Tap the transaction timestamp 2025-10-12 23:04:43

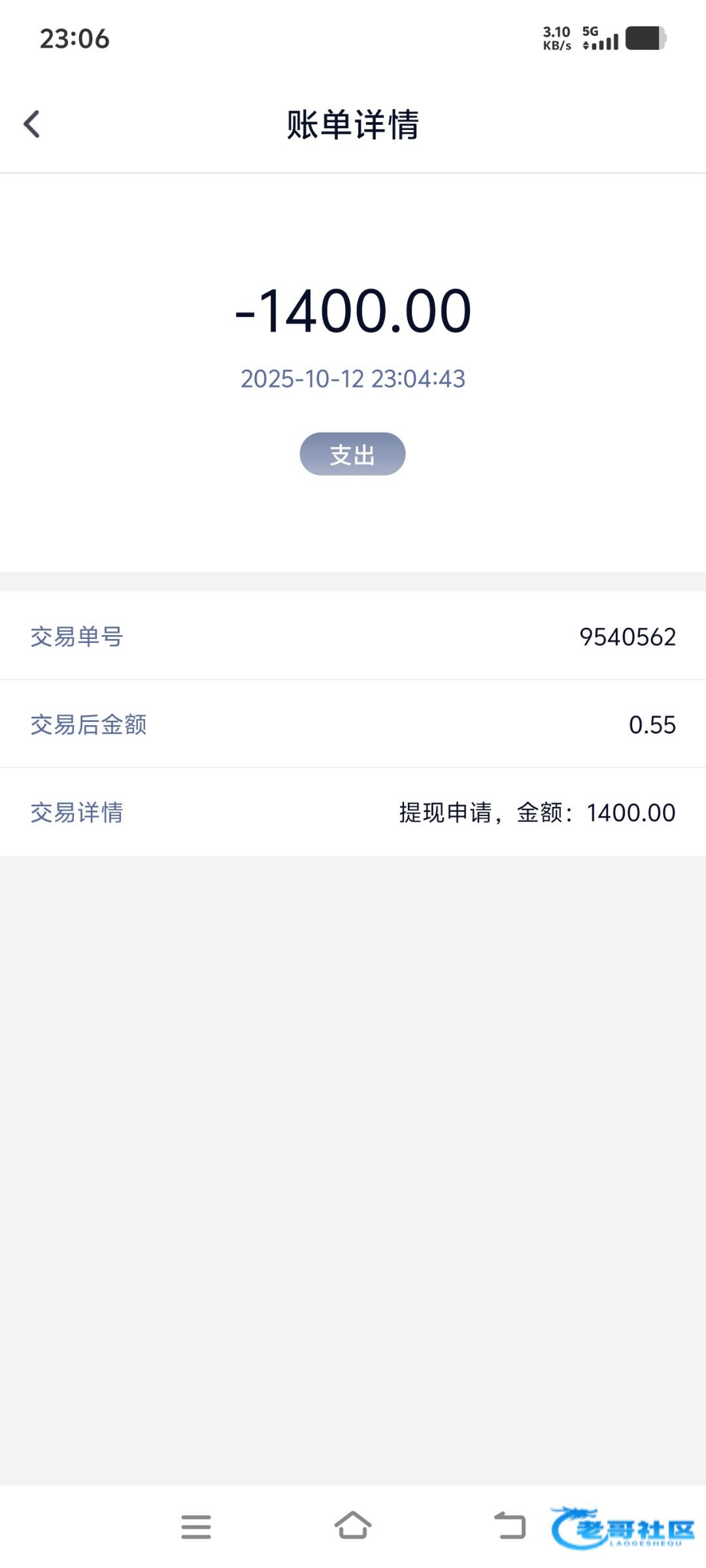tap(353, 379)
